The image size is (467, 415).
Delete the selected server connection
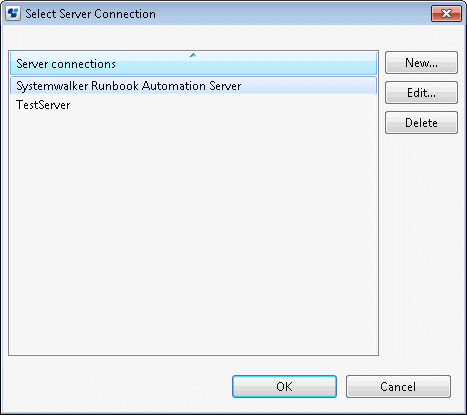[x=421, y=123]
